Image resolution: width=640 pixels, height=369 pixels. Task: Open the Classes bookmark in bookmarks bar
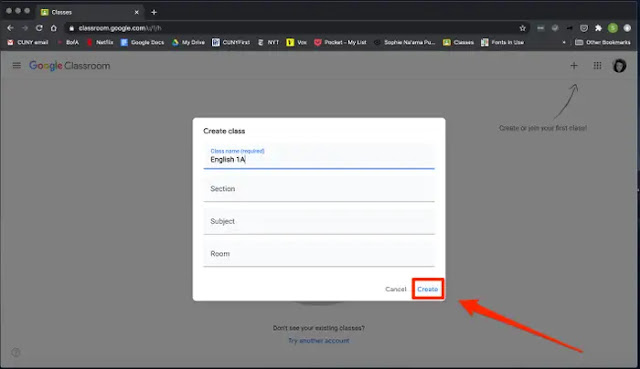point(458,42)
